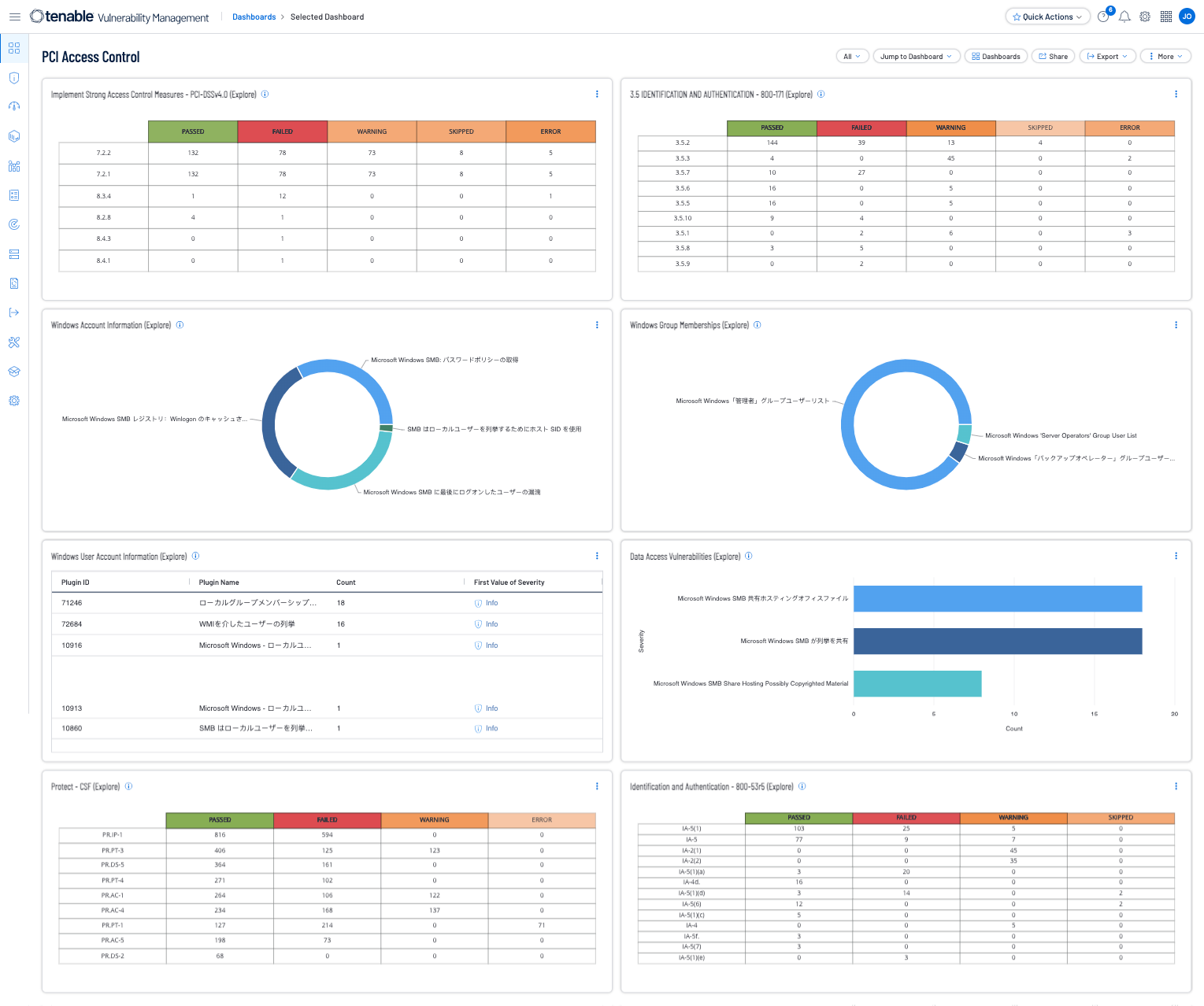Open the shield icon in left sidebar
The height and width of the screenshot is (1006, 1204).
click(14, 78)
